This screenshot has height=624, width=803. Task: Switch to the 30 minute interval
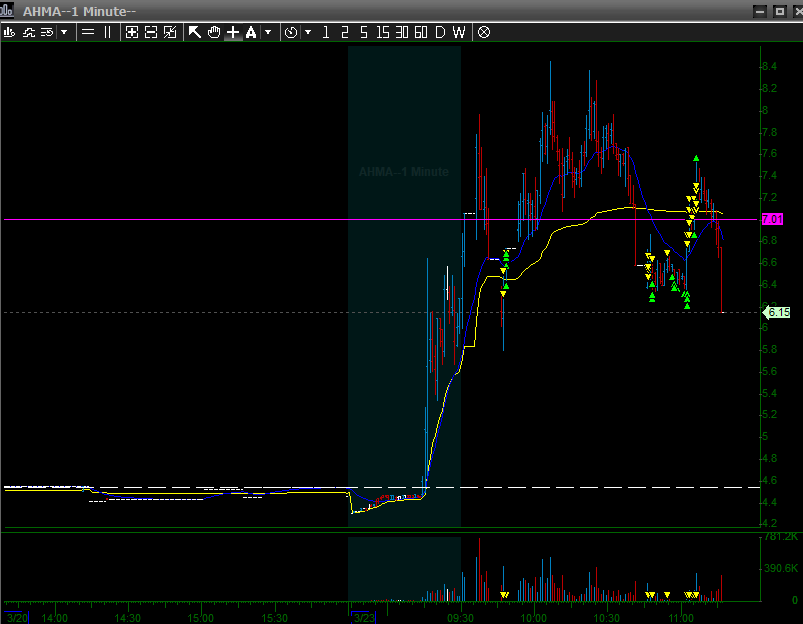(x=402, y=32)
